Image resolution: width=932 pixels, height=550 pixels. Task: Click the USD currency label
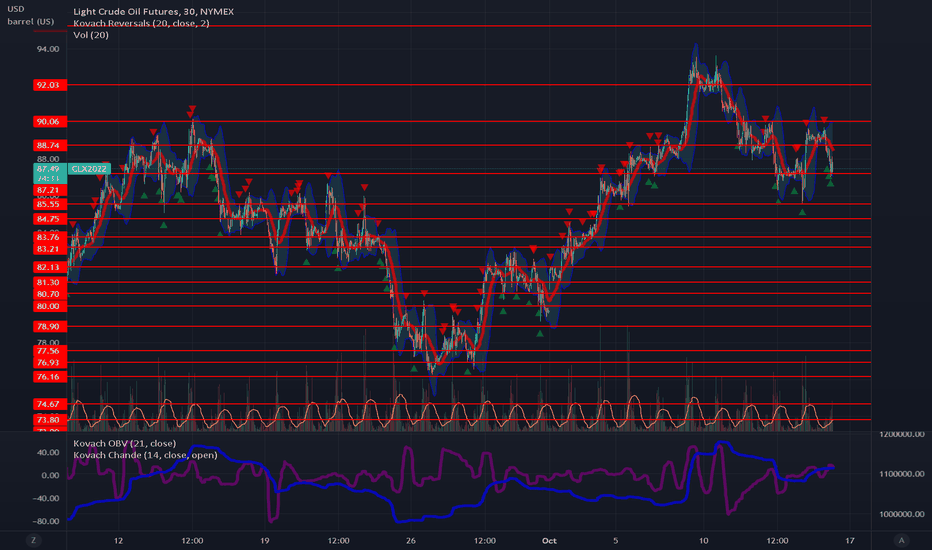click(x=16, y=9)
